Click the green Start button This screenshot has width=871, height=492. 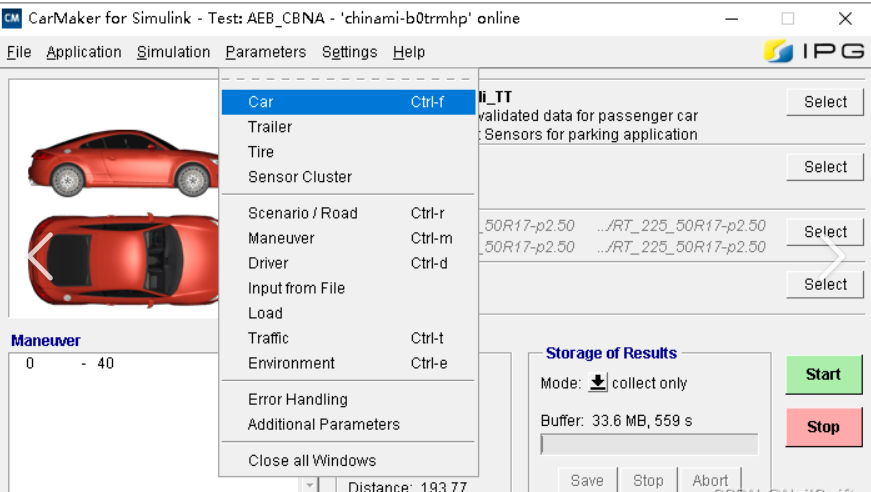pos(824,375)
